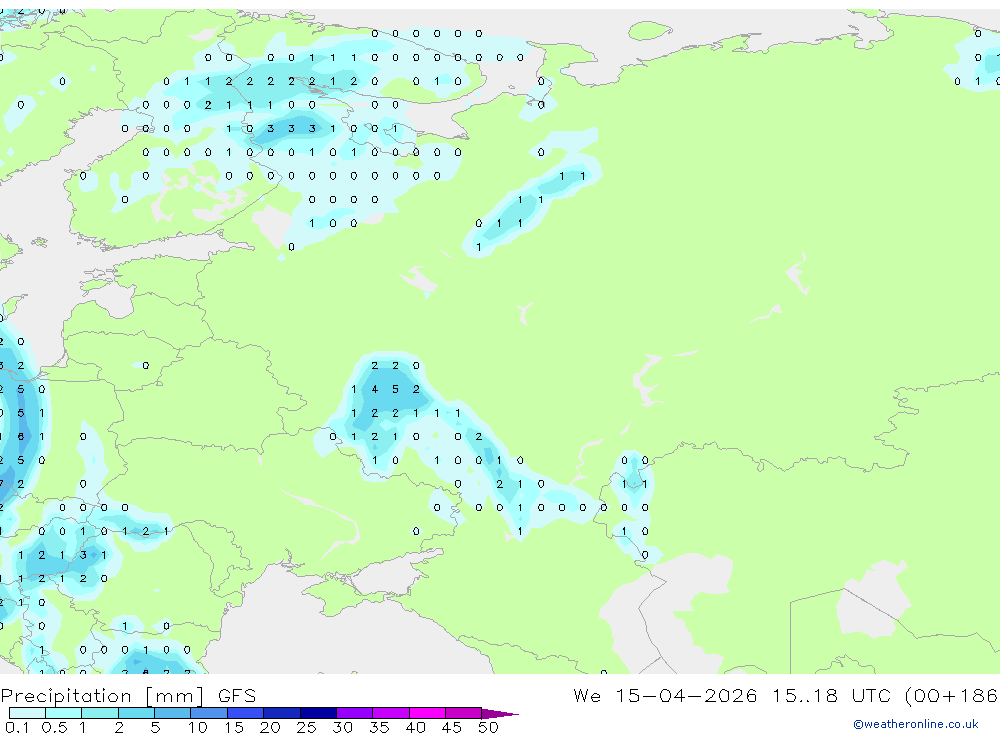Pick the 45–50 mm legend segment

point(464,713)
